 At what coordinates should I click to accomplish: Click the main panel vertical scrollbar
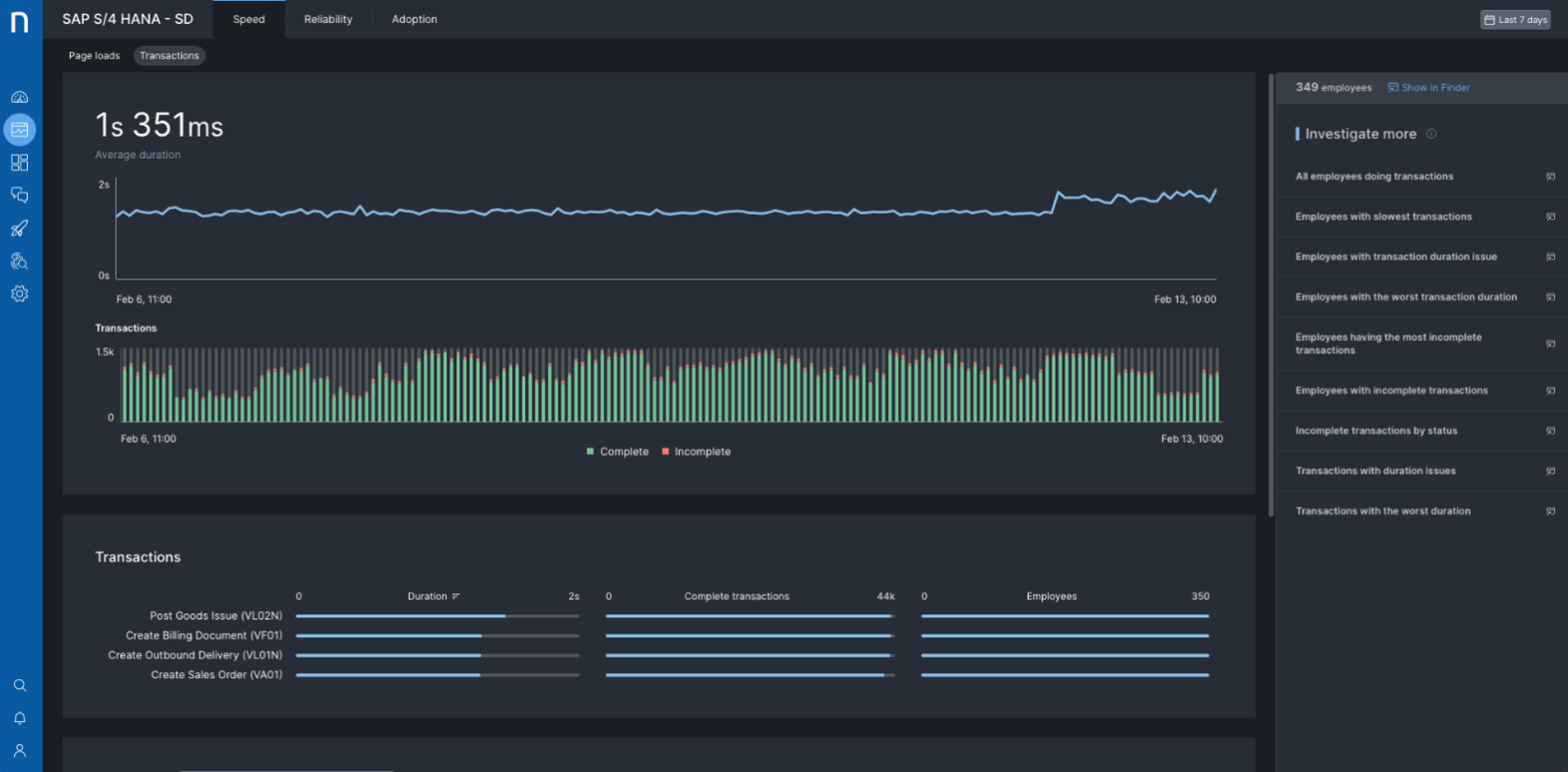point(1270,300)
